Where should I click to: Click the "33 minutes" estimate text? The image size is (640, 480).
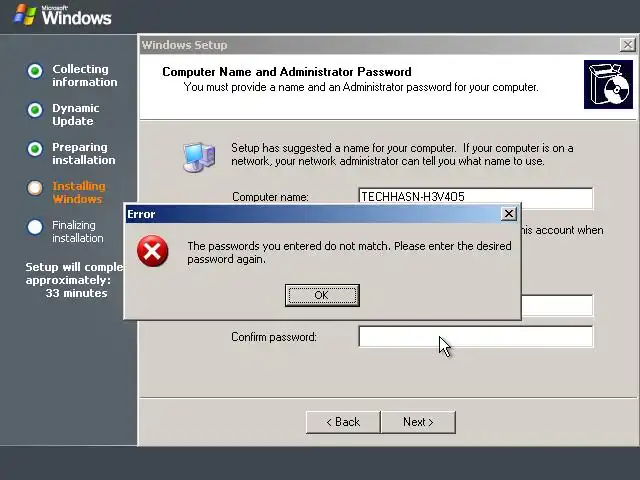tap(76, 293)
